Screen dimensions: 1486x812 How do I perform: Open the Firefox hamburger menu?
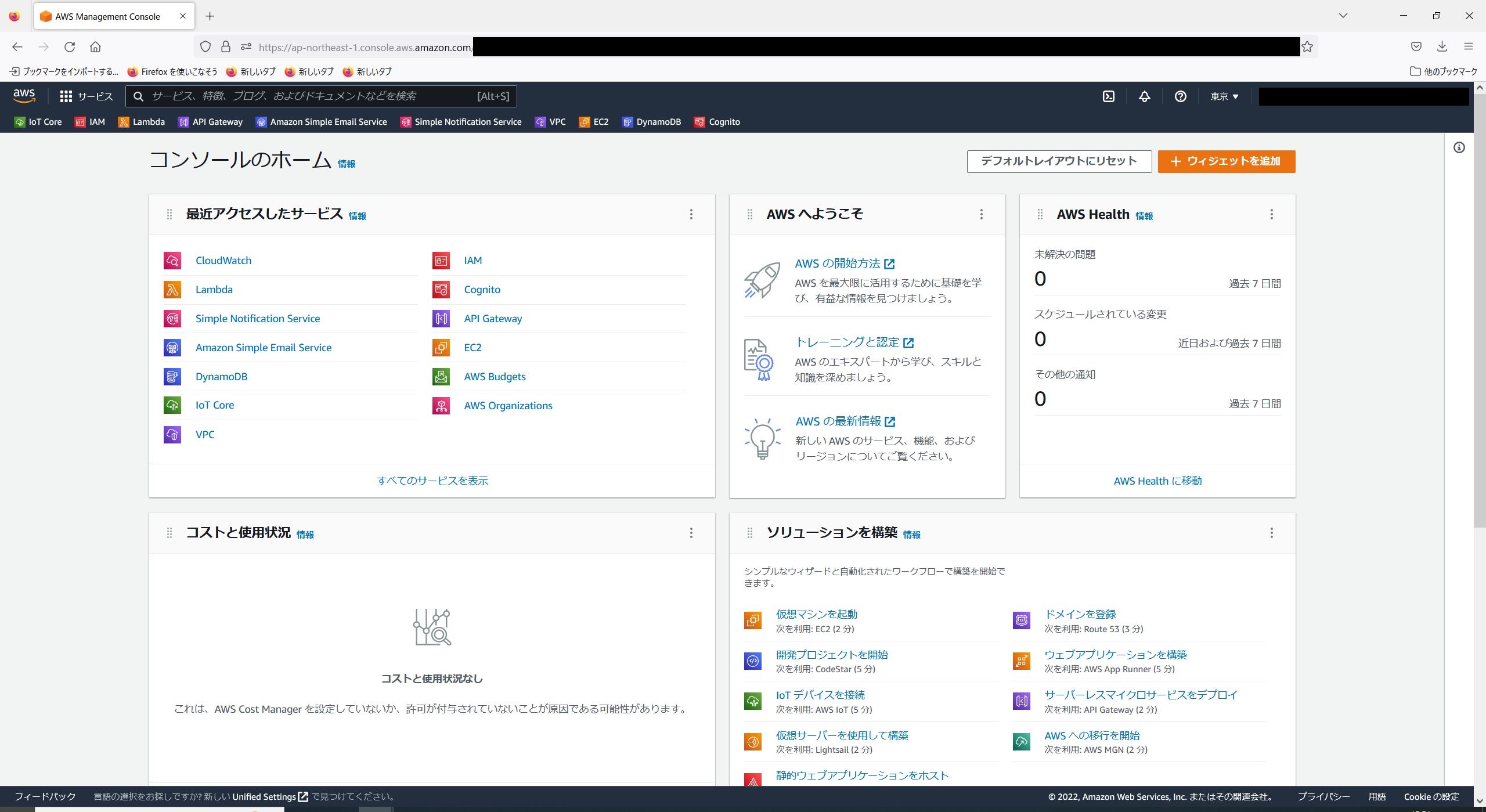click(1469, 47)
